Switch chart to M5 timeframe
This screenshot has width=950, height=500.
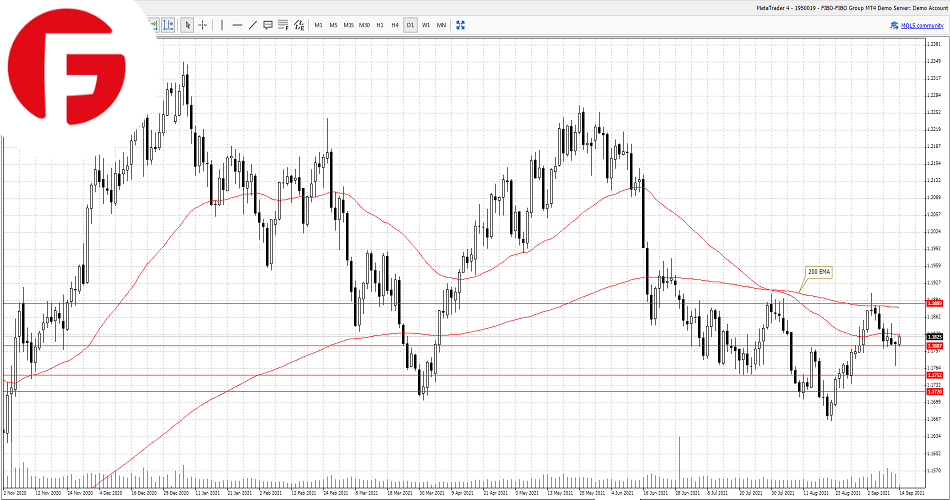pos(333,25)
